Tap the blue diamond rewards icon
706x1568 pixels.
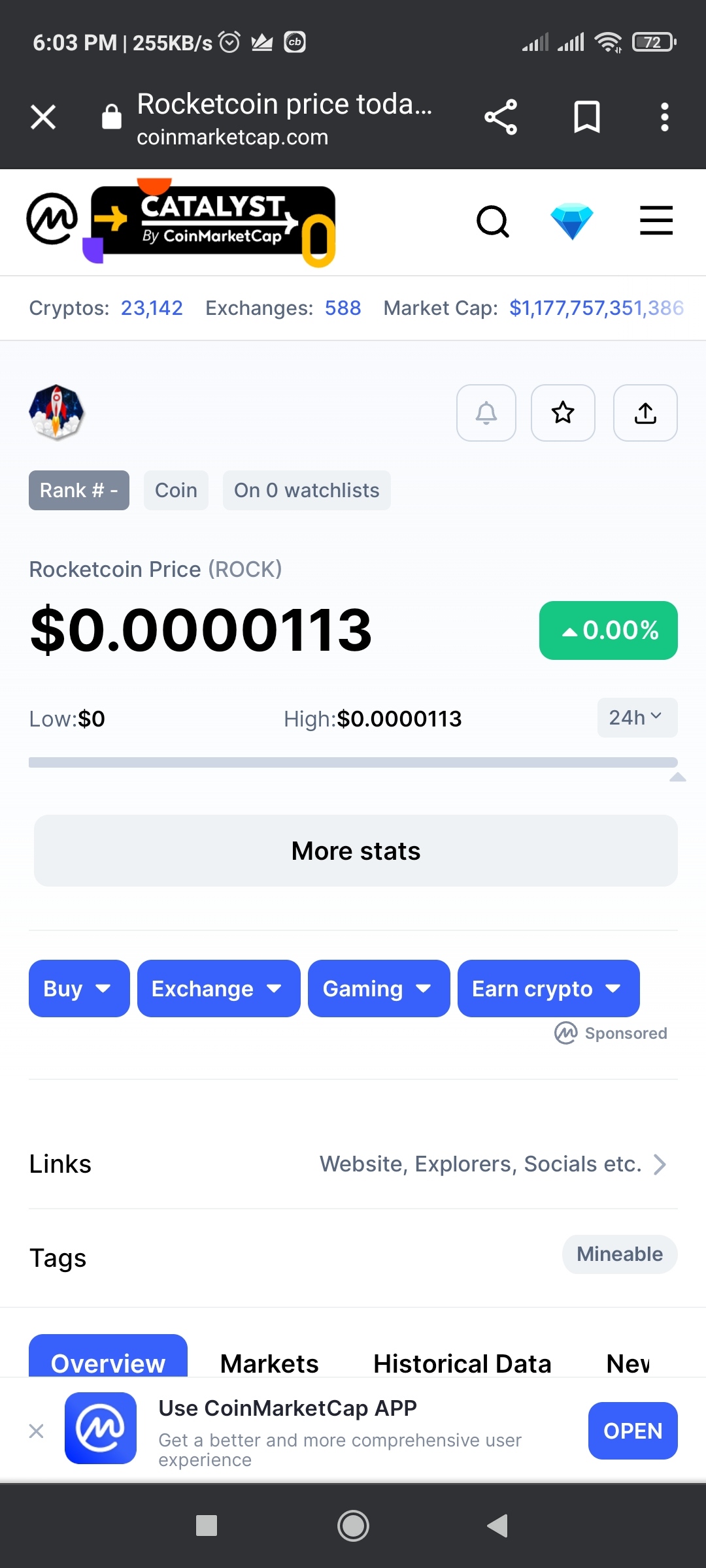coord(571,221)
